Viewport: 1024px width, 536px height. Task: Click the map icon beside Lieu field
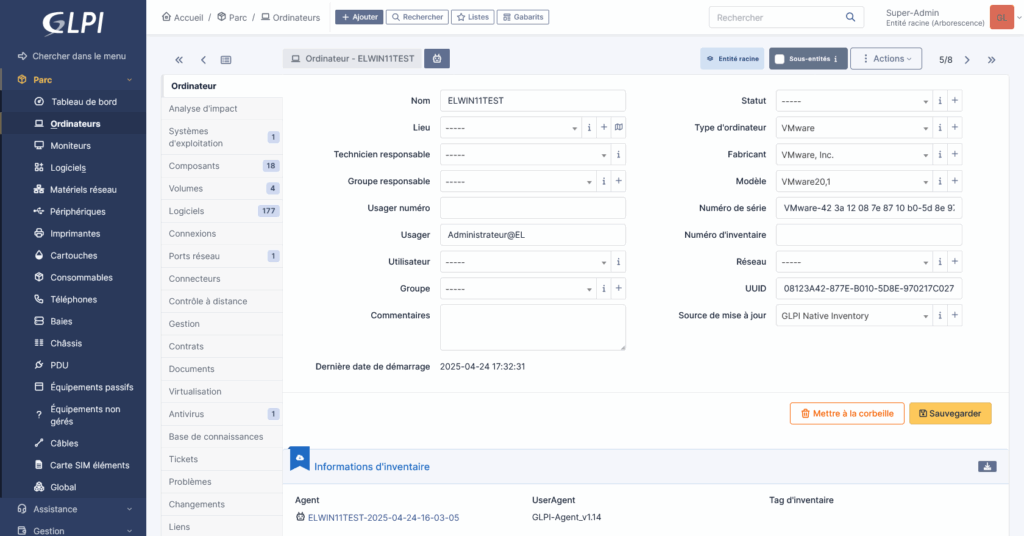click(x=619, y=128)
